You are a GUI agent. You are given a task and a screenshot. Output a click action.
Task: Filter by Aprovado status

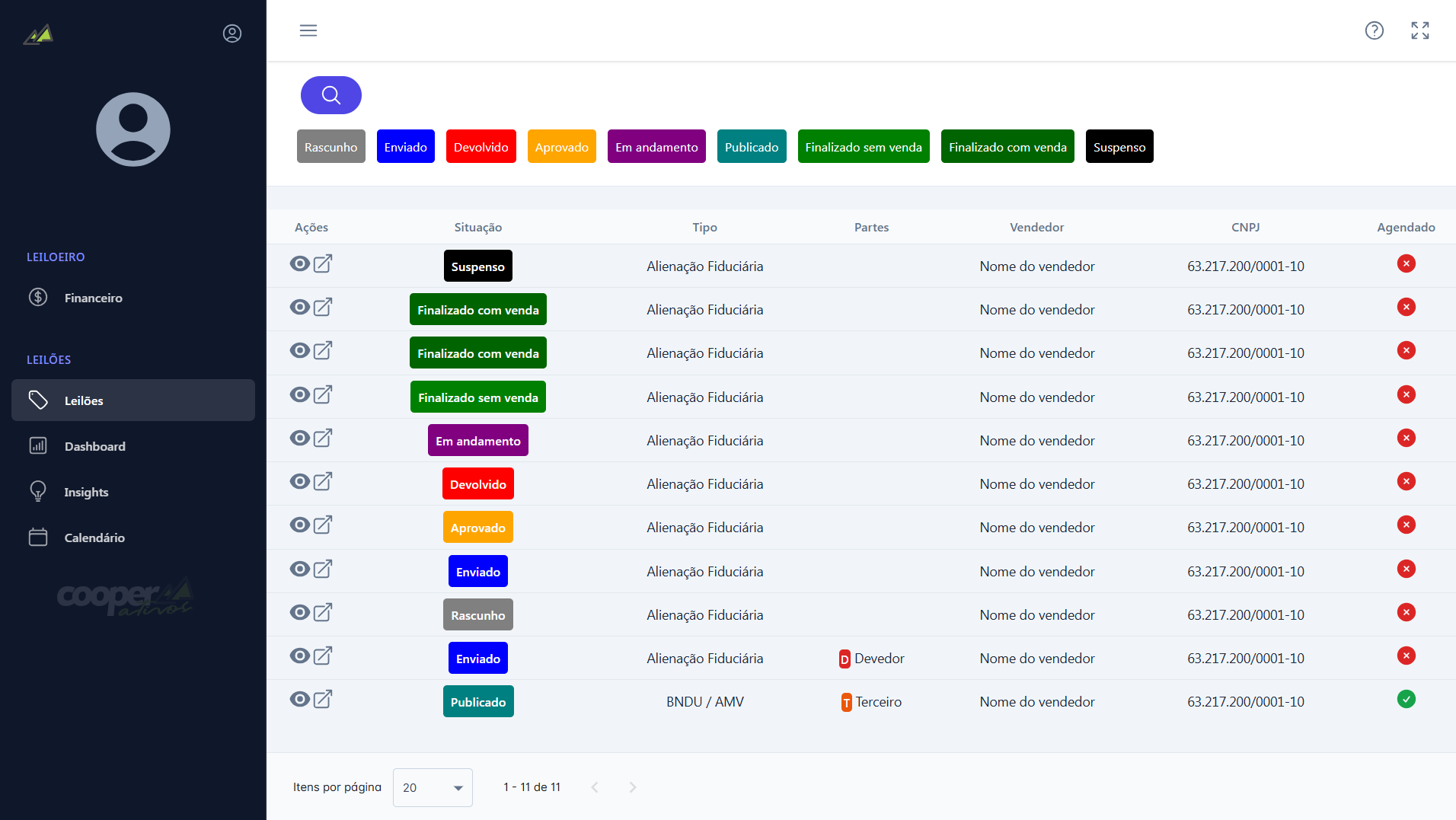pyautogui.click(x=562, y=146)
